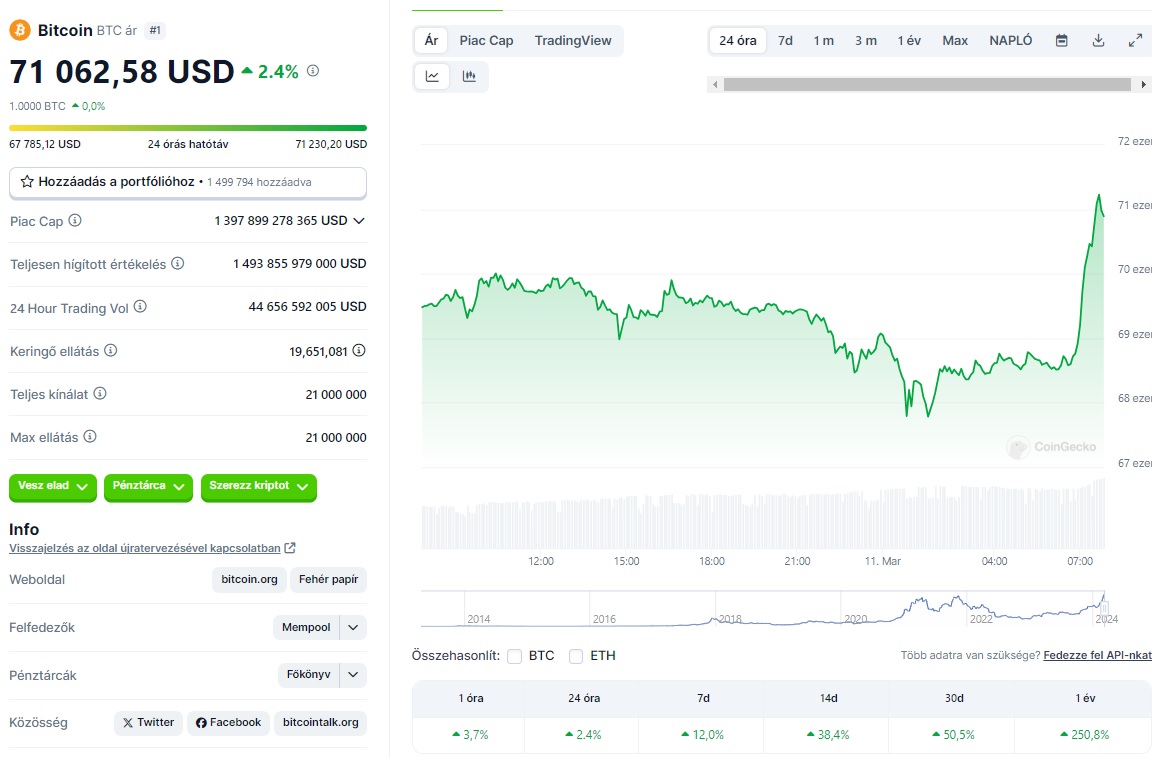Click the 24h price range bar

click(x=188, y=128)
